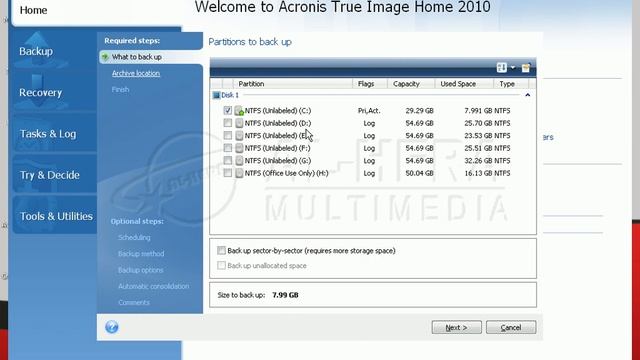This screenshot has width=640, height=360.
Task: Collapse the Disk 1 group arrow
Action: [x=527, y=95]
